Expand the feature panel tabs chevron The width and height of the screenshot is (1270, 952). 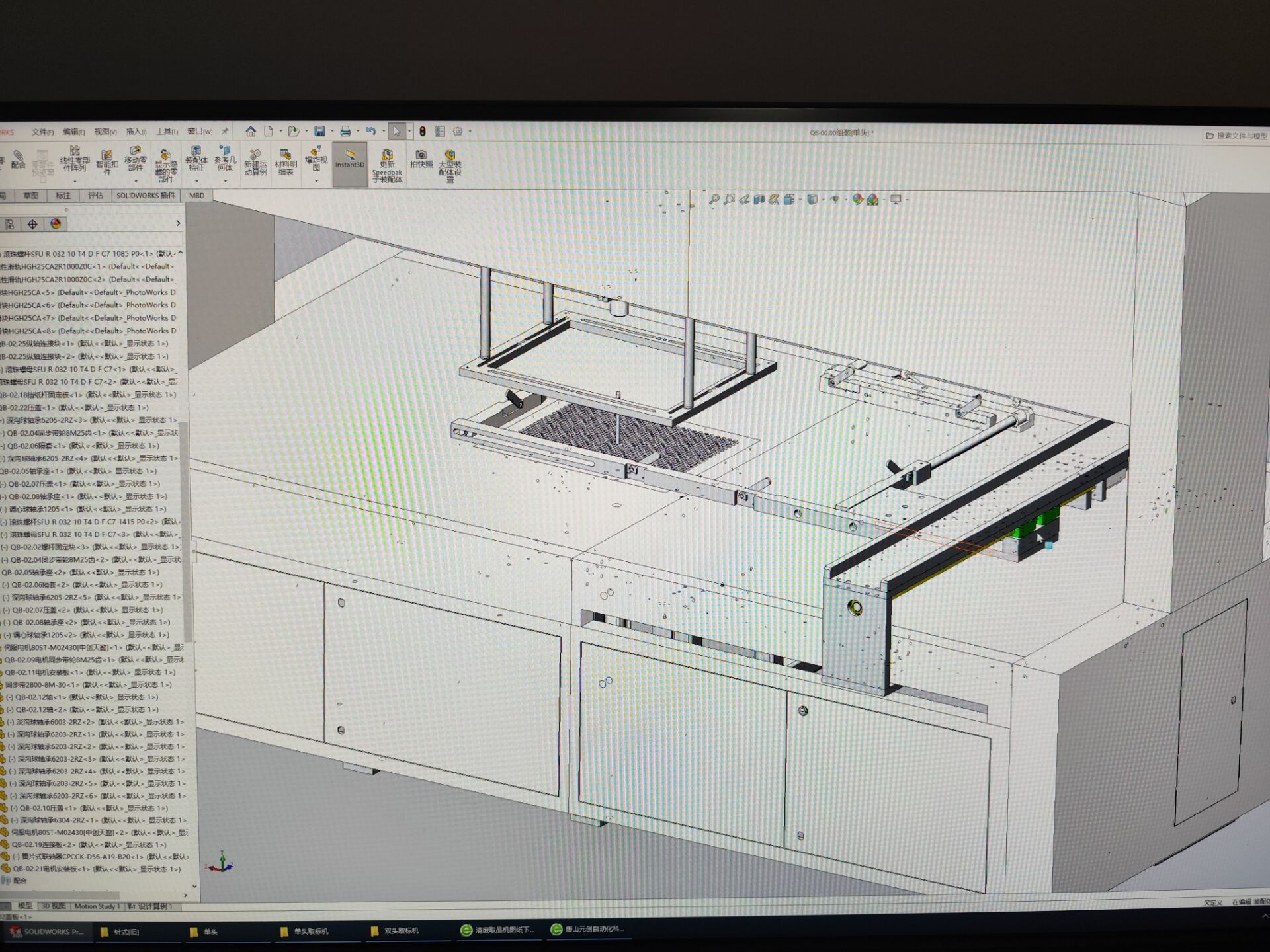[x=178, y=224]
